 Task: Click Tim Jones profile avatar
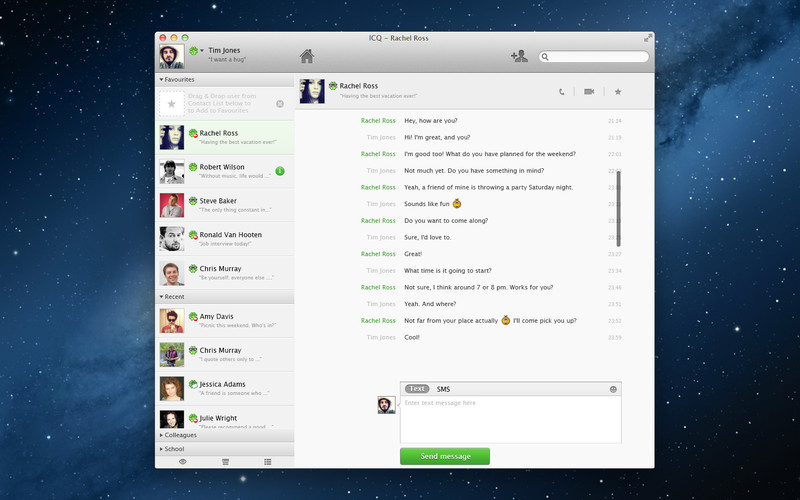click(171, 56)
